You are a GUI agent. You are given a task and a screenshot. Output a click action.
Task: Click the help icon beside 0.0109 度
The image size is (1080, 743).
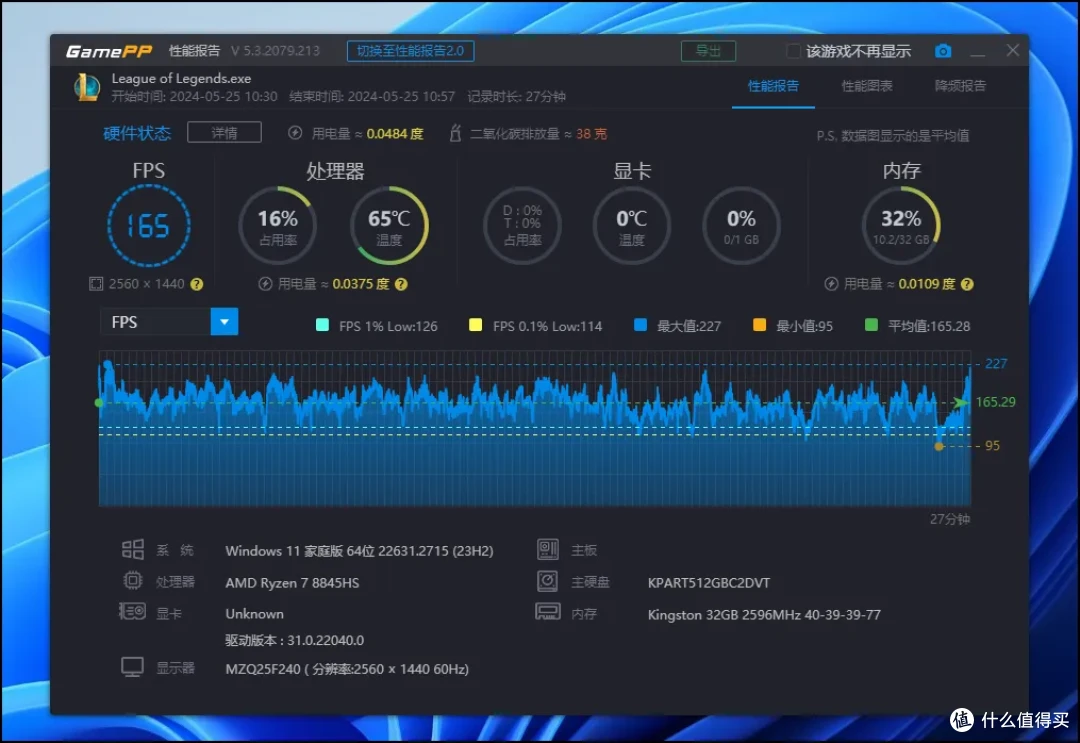(x=967, y=284)
